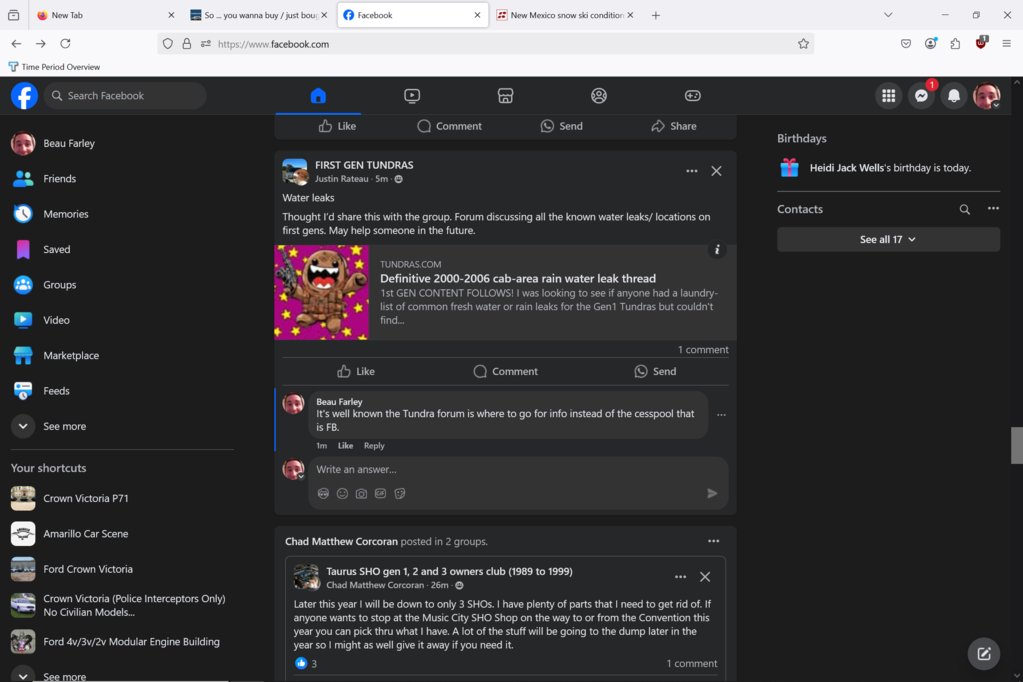Open Video from the left sidebar
Viewport: 1023px width, 682px height.
(x=122, y=320)
